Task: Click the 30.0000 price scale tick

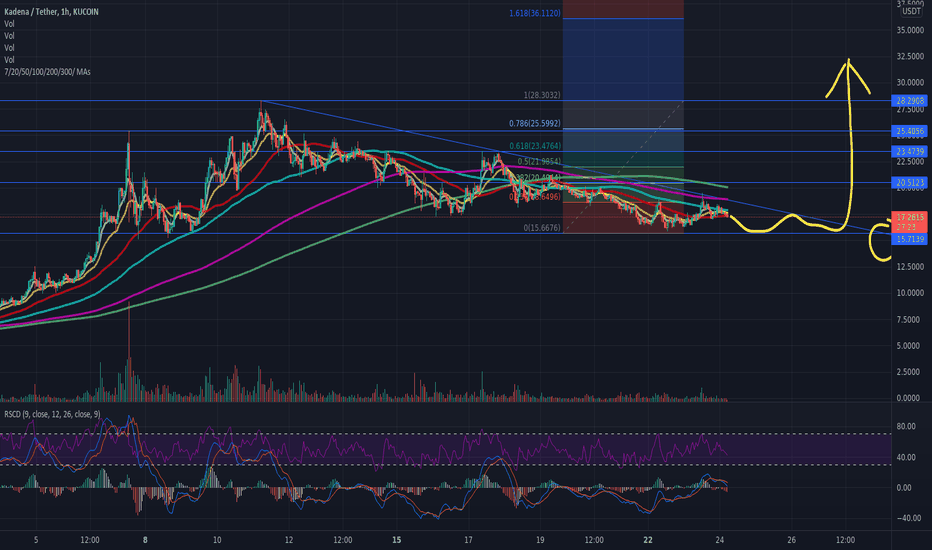Action: (x=910, y=83)
